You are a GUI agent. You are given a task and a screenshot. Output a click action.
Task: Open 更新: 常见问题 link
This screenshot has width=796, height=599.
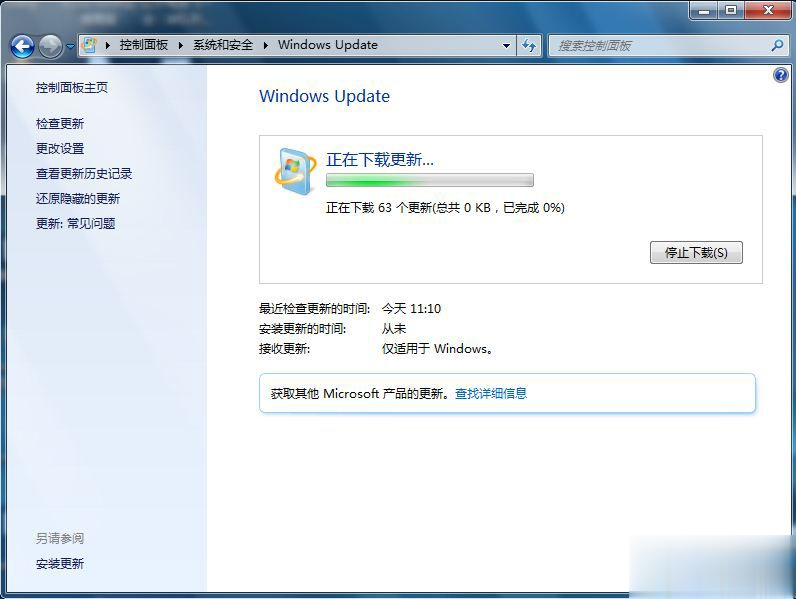tap(76, 223)
